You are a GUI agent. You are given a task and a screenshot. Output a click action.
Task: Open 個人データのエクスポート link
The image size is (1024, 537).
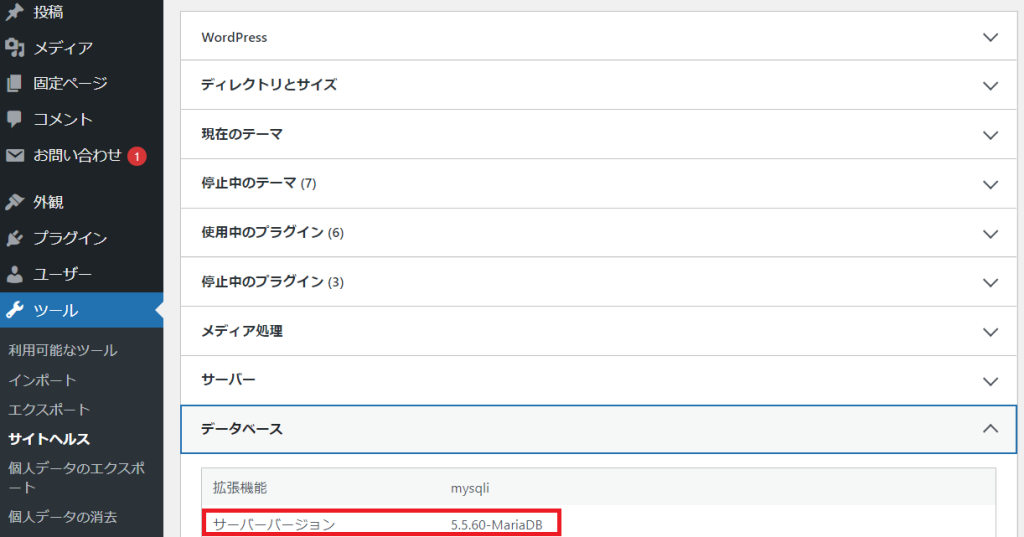pyautogui.click(x=76, y=478)
